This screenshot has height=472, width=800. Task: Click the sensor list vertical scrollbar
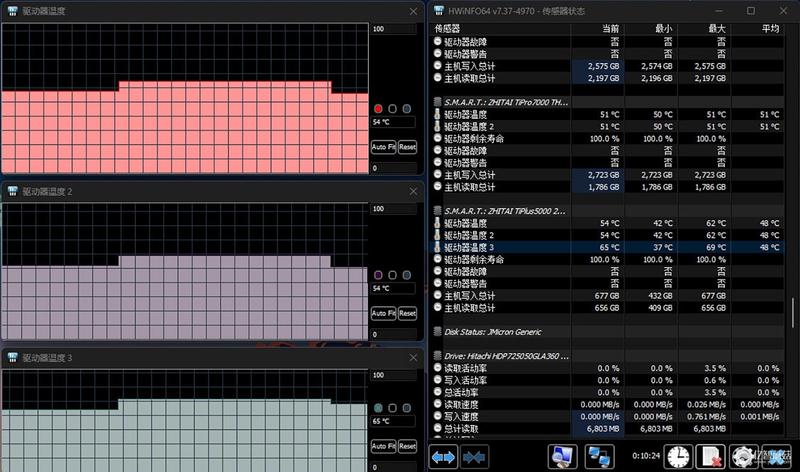(793, 313)
